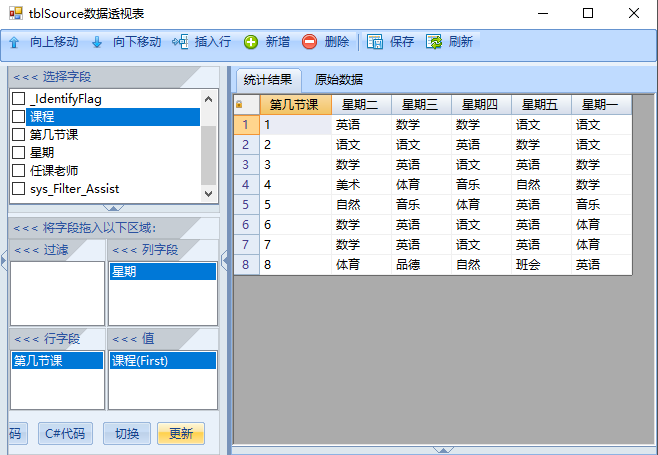Click the 插入行 toolbar label
Screen dimensions: 658x455
click(x=213, y=42)
